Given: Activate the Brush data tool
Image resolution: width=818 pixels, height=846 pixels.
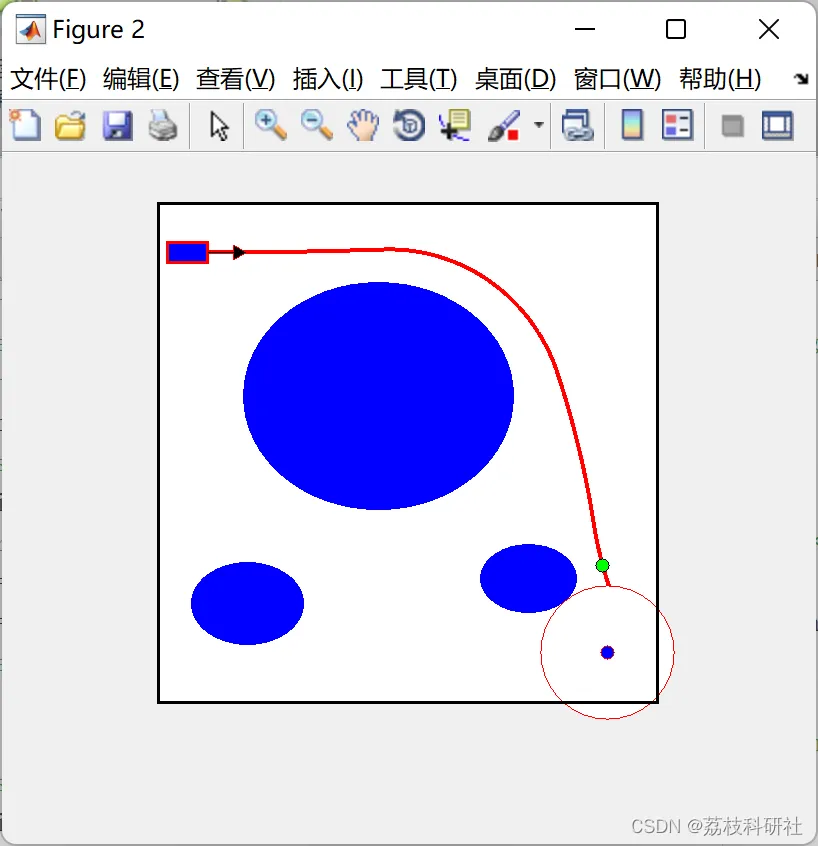Looking at the screenshot, I should (x=503, y=126).
